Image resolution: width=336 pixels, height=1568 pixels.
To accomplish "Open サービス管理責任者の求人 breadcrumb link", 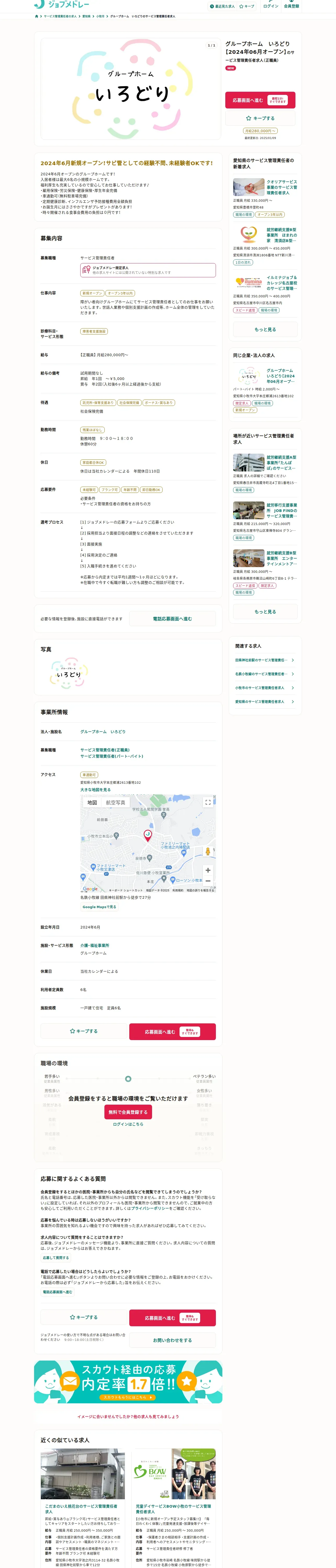I will 60,16.
